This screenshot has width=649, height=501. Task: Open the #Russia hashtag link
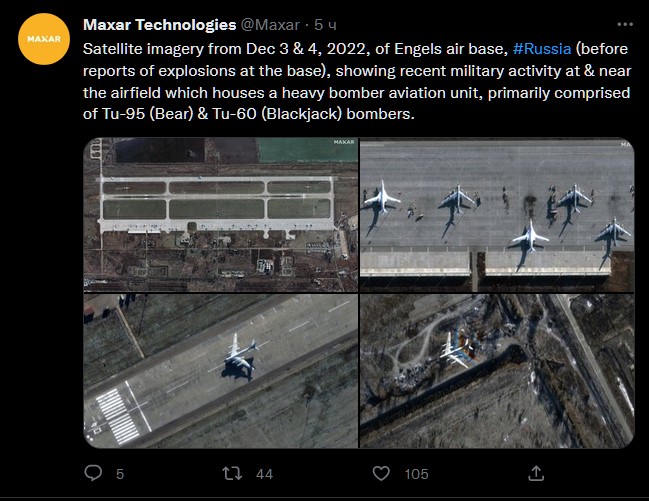542,49
